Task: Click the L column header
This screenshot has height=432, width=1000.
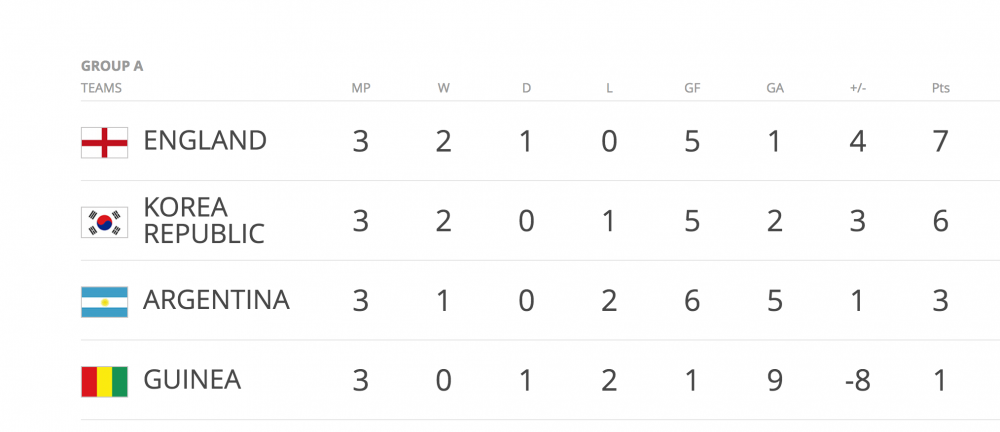Action: click(x=609, y=88)
